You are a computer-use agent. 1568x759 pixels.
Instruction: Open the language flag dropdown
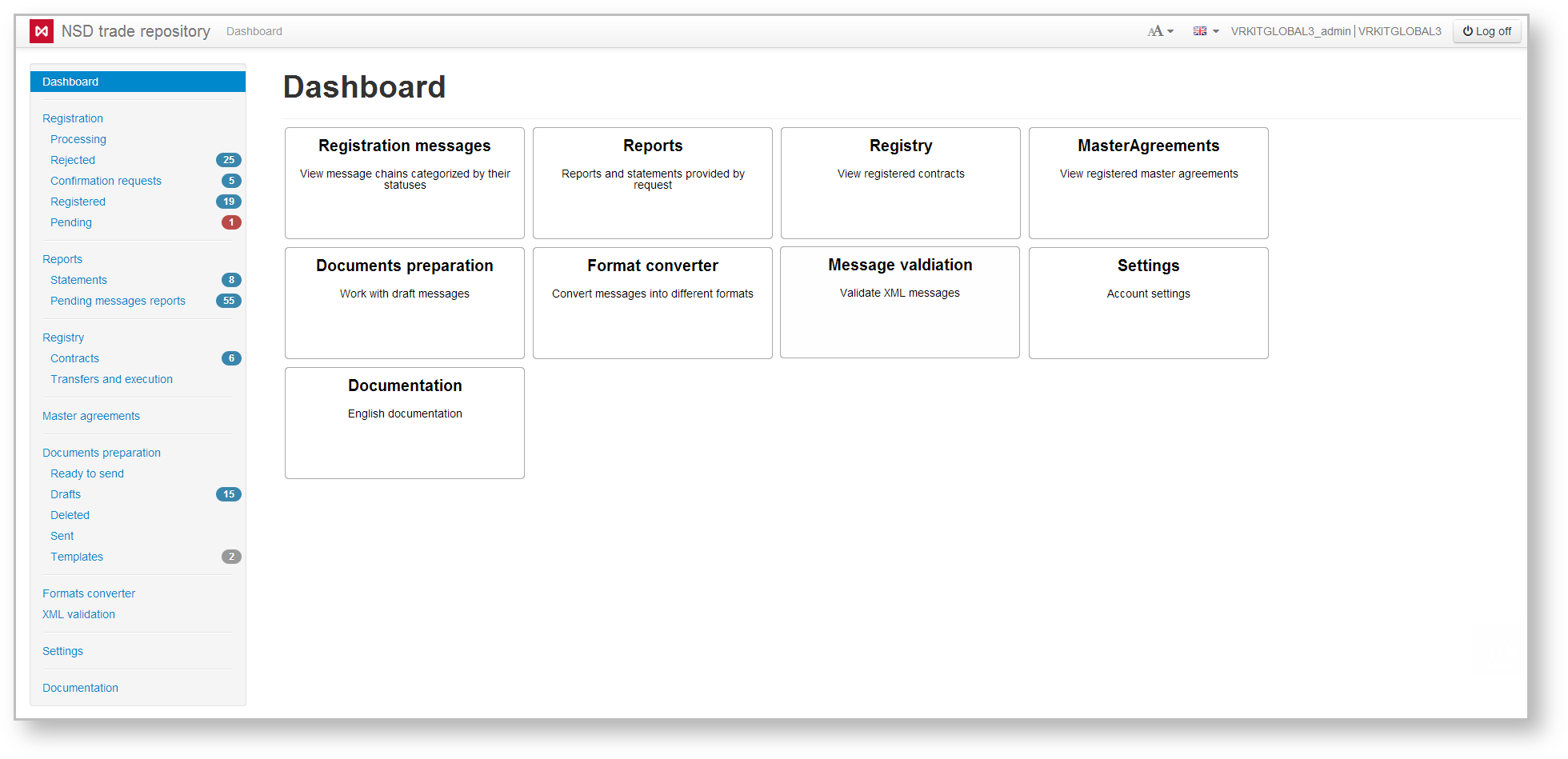tap(1206, 31)
